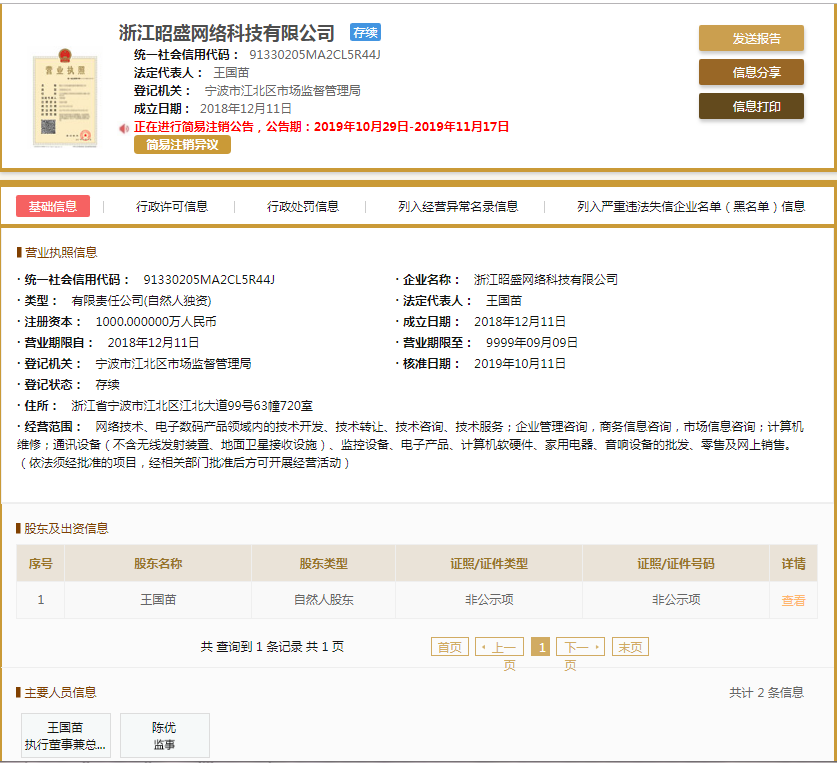Screen dimensions: 837x763
Task: Open the 行政处罚信息 tab
Action: (303, 207)
